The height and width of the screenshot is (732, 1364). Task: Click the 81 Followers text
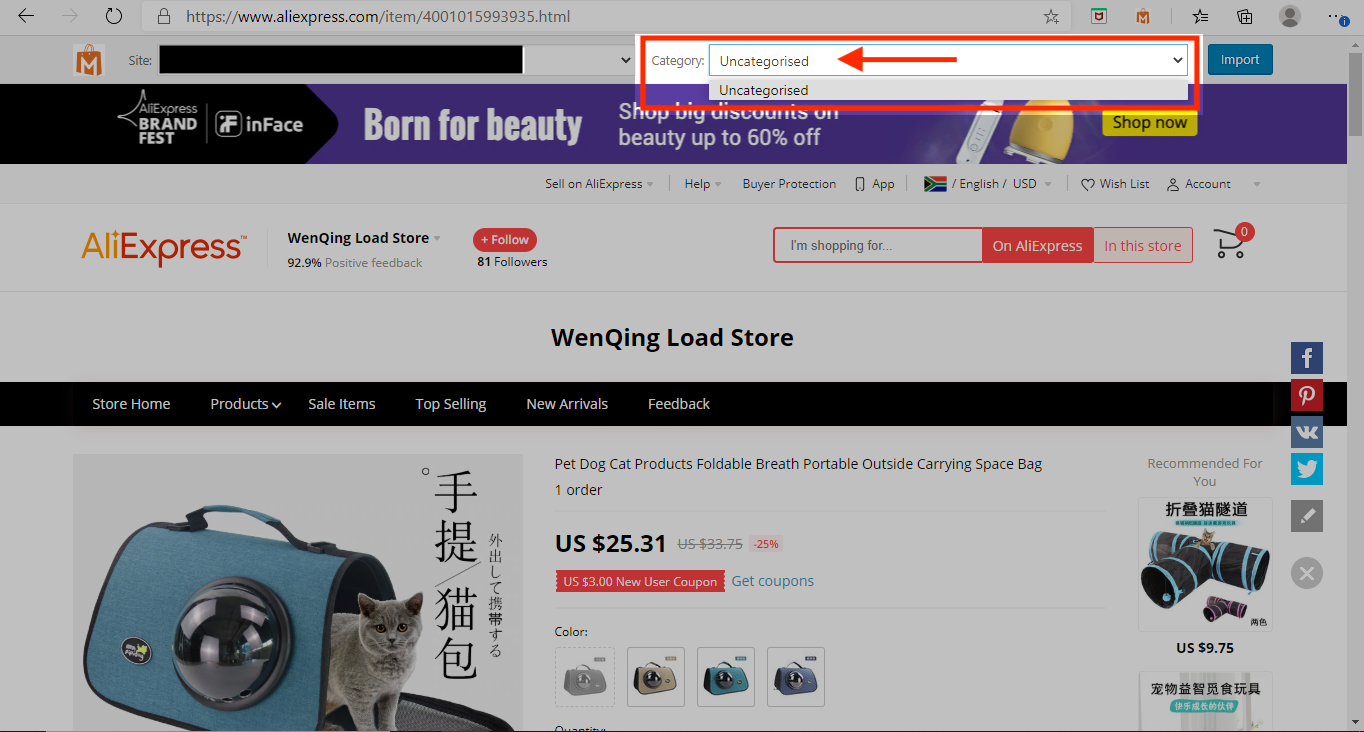512,262
